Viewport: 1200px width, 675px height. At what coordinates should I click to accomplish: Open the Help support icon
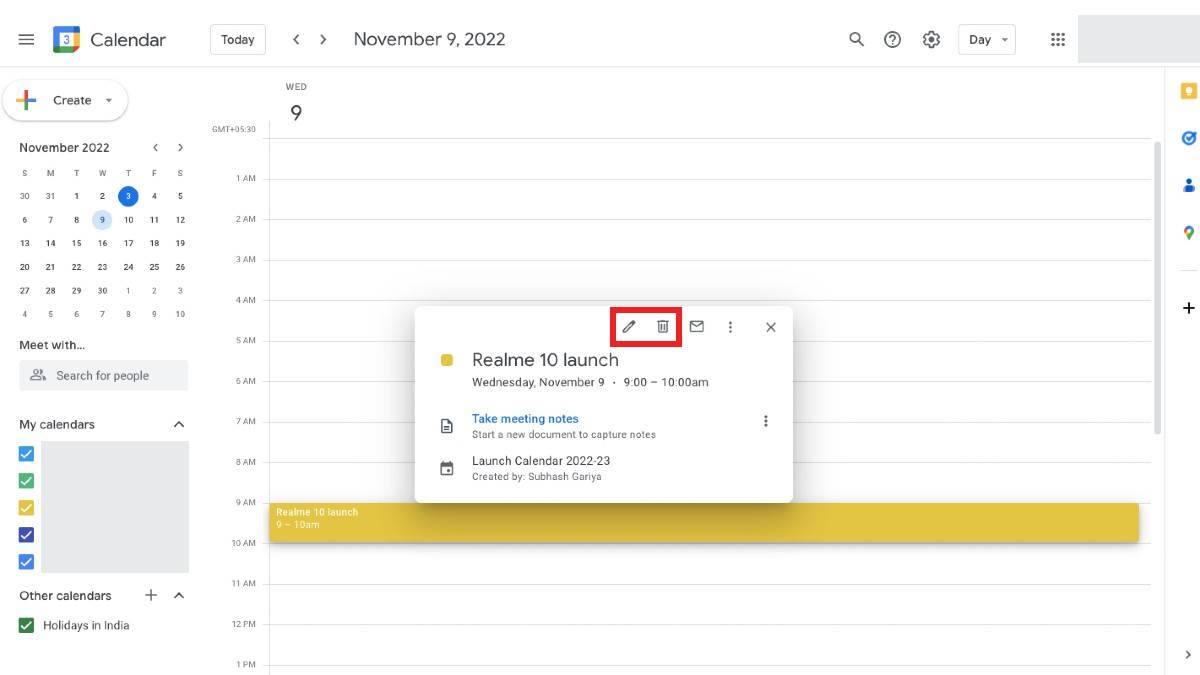tap(893, 40)
